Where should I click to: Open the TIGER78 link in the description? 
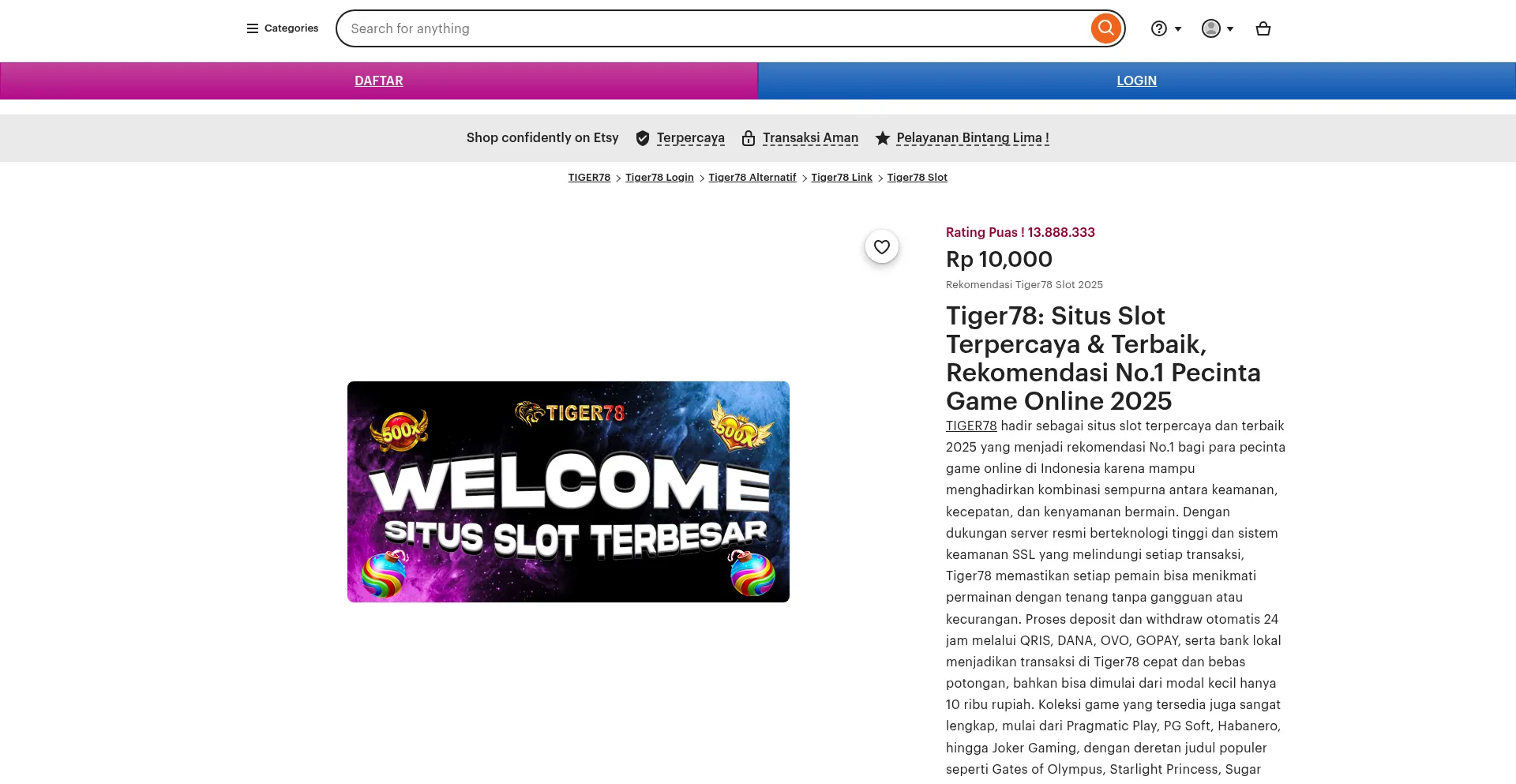click(971, 426)
